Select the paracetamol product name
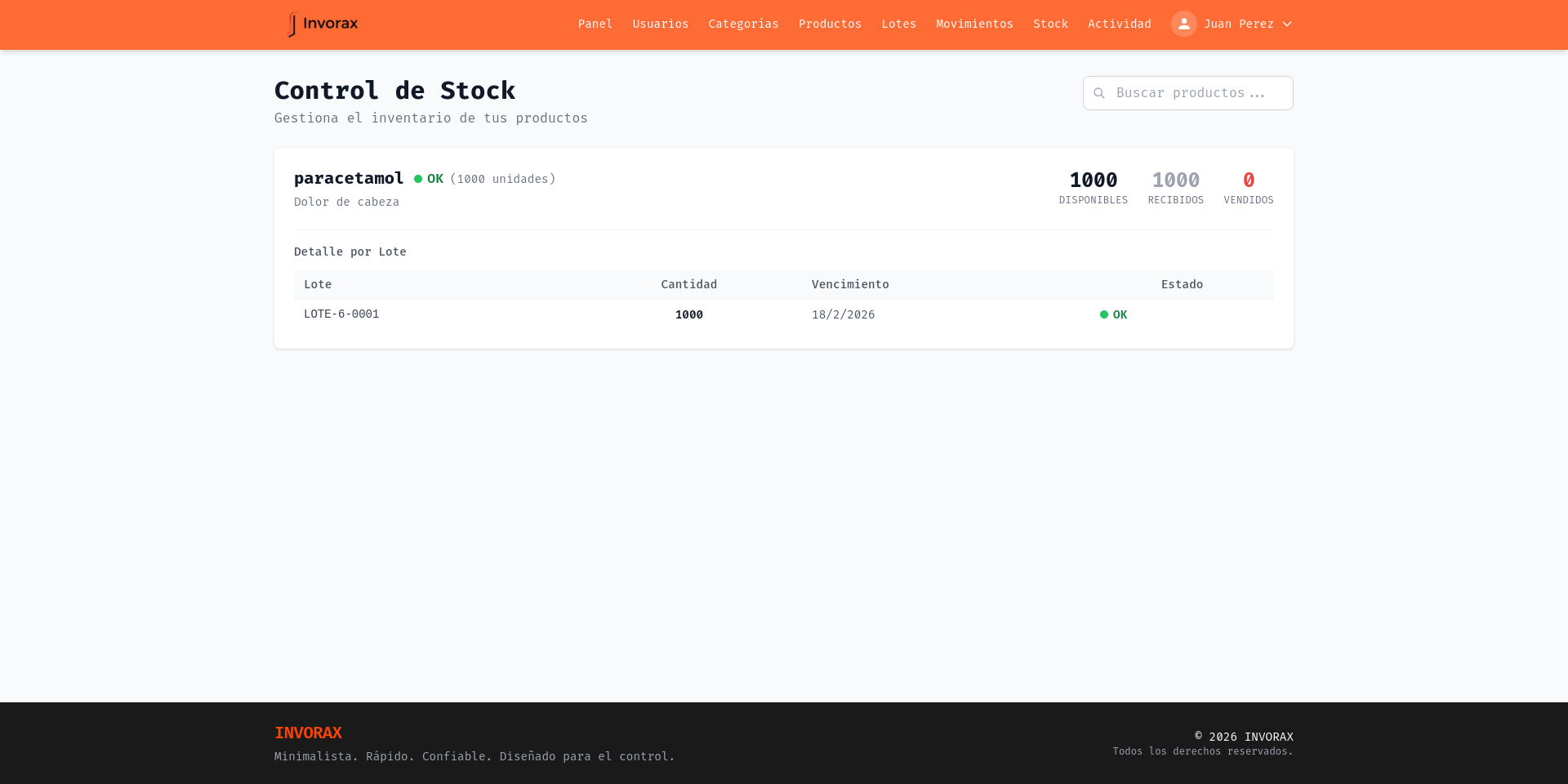 (x=349, y=178)
